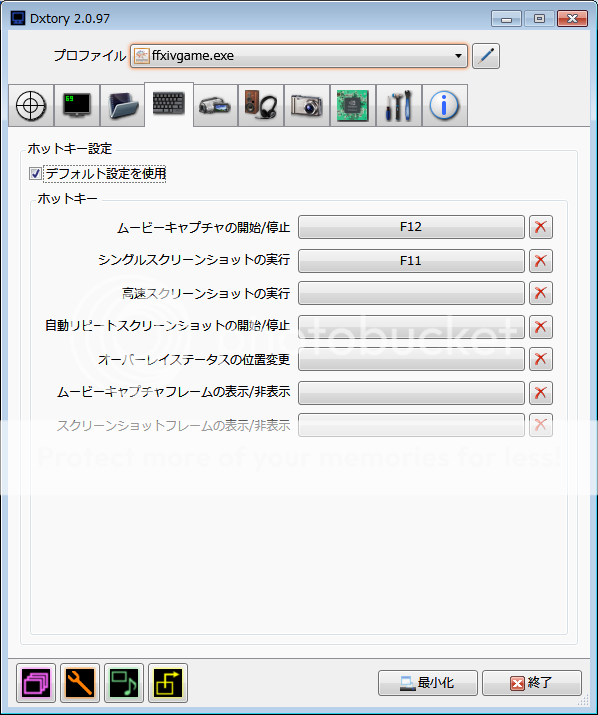The width and height of the screenshot is (598, 715).
Task: Open the photo camera screenshot tab
Action: 307,105
